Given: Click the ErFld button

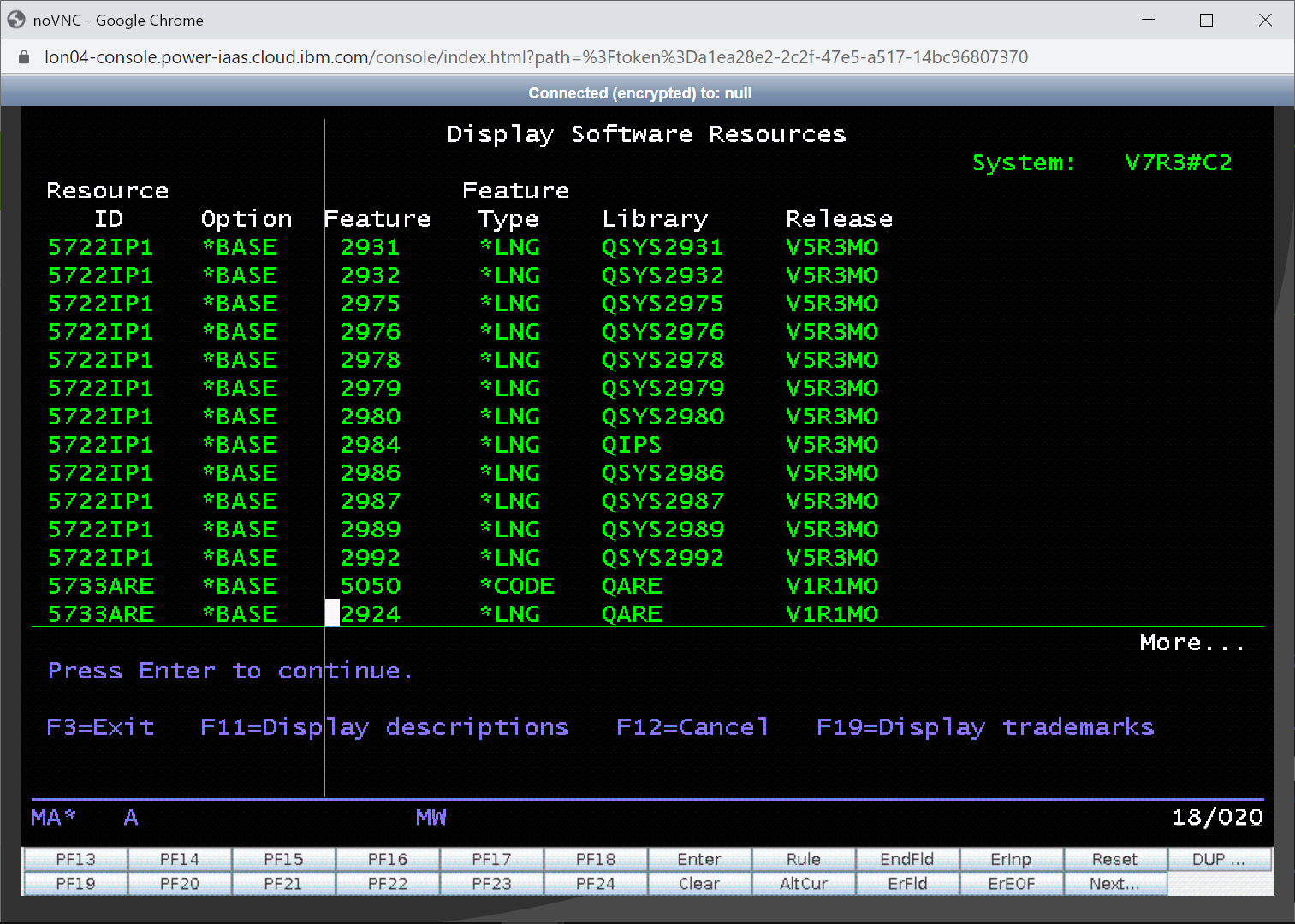Looking at the screenshot, I should tap(907, 884).
